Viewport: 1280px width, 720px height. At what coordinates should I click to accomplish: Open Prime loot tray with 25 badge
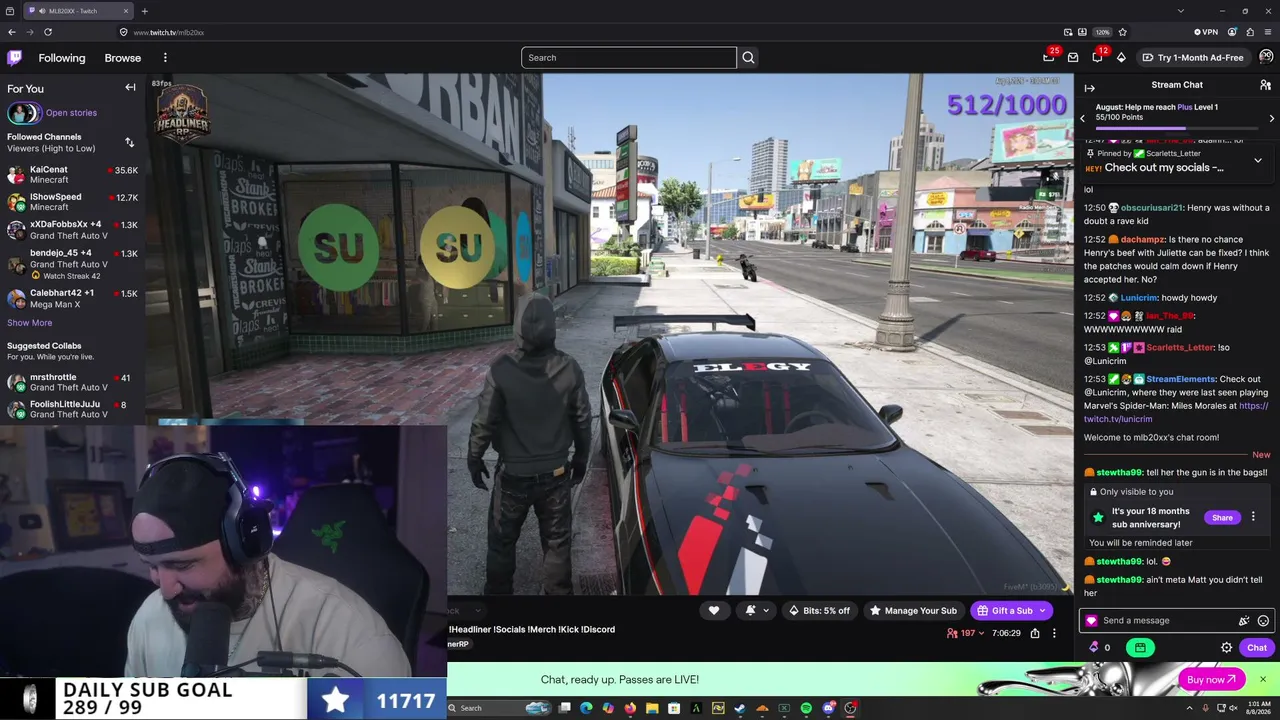tap(1049, 58)
